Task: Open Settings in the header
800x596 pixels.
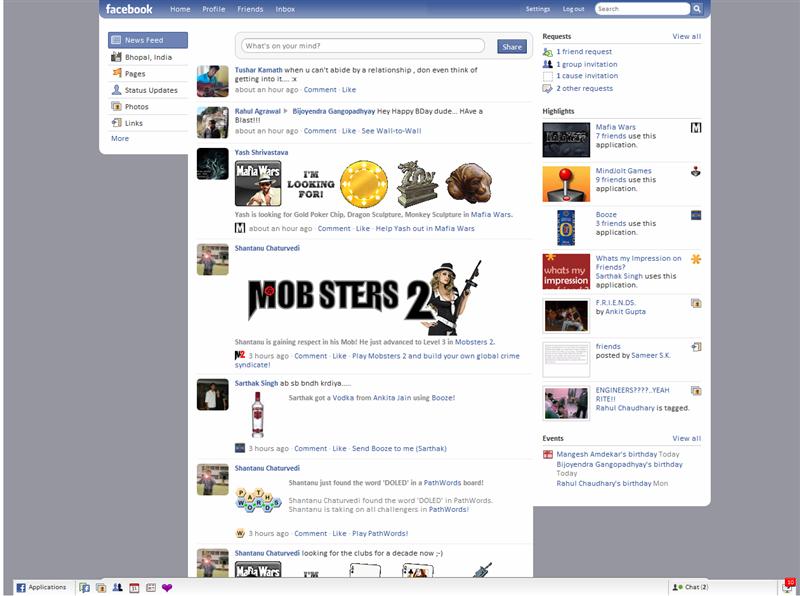Action: (538, 9)
